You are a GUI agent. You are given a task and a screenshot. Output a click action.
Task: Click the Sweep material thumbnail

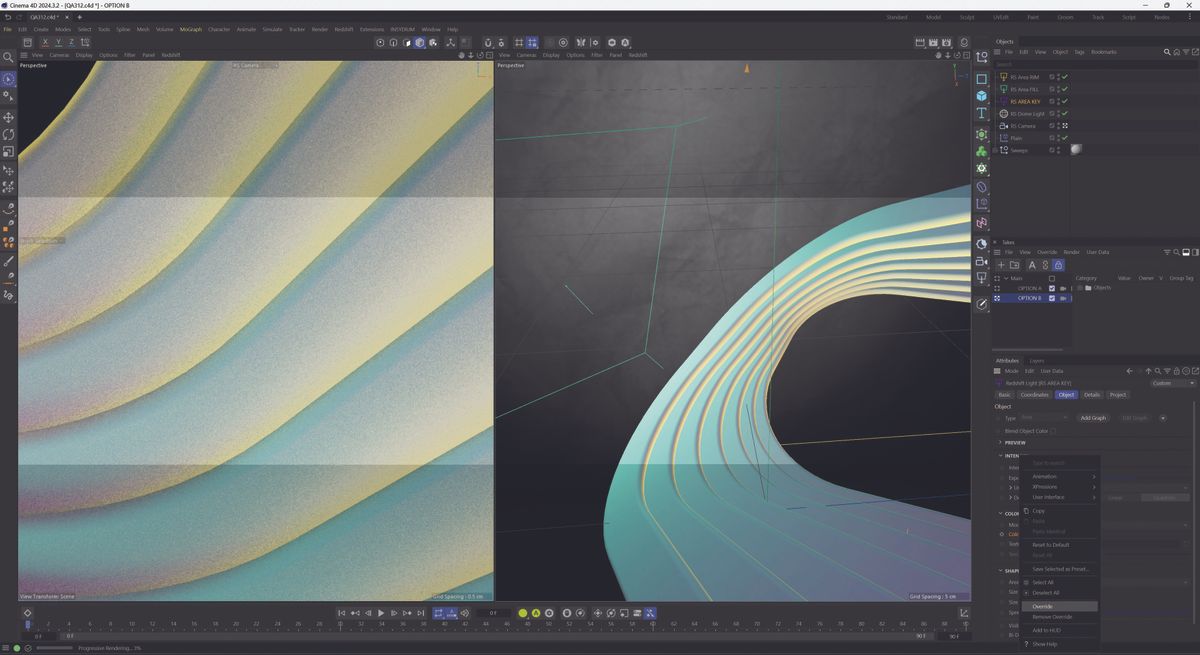coord(1076,149)
